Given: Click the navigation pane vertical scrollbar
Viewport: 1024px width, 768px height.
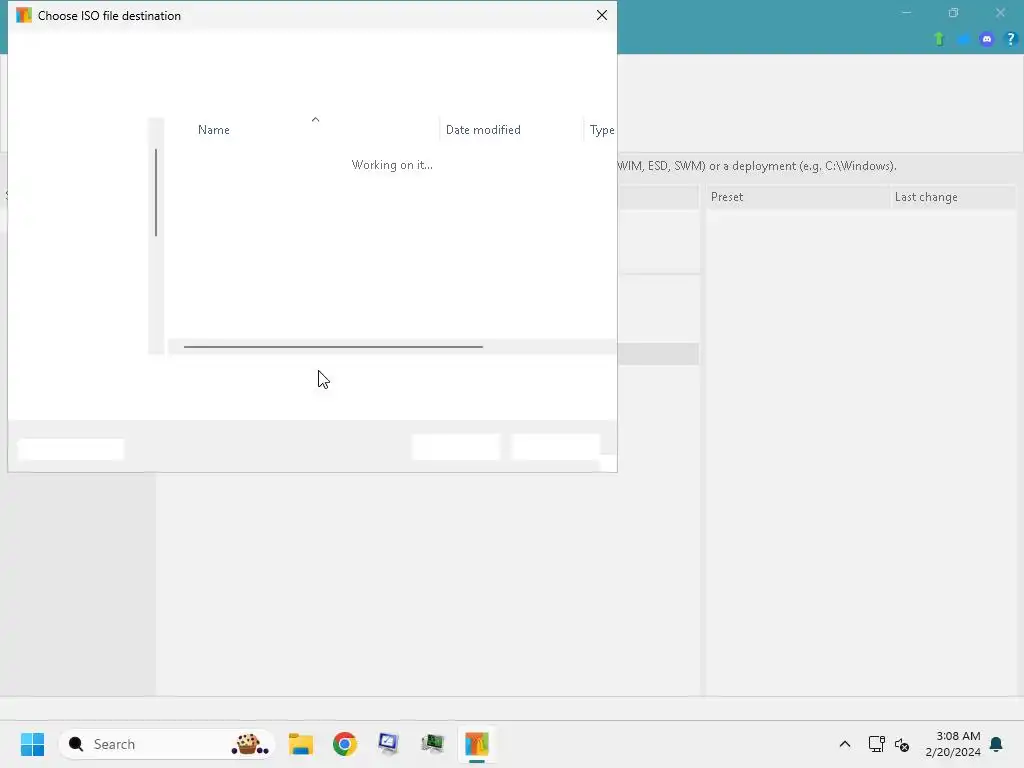Looking at the screenshot, I should point(155,192).
